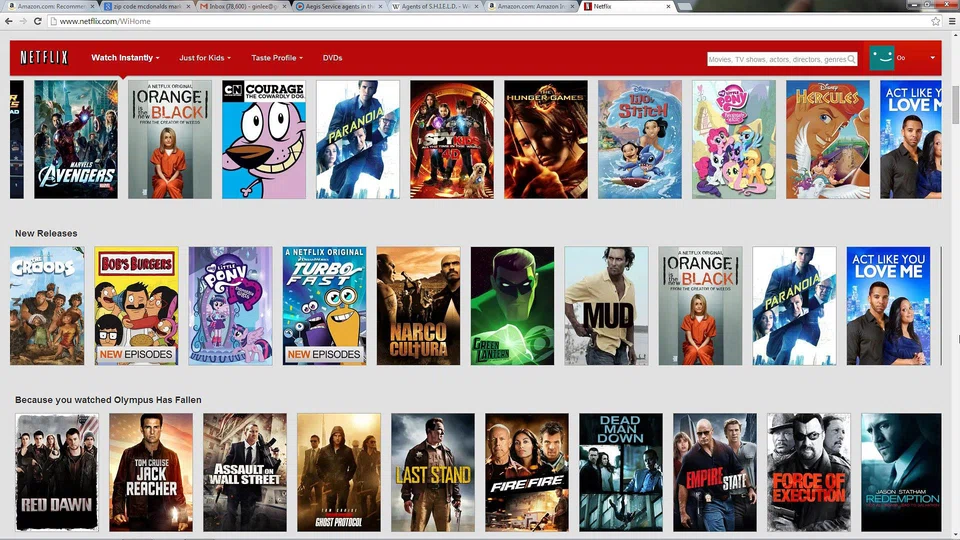Click the Netflix search input field
960x540 pixels.
coord(776,59)
